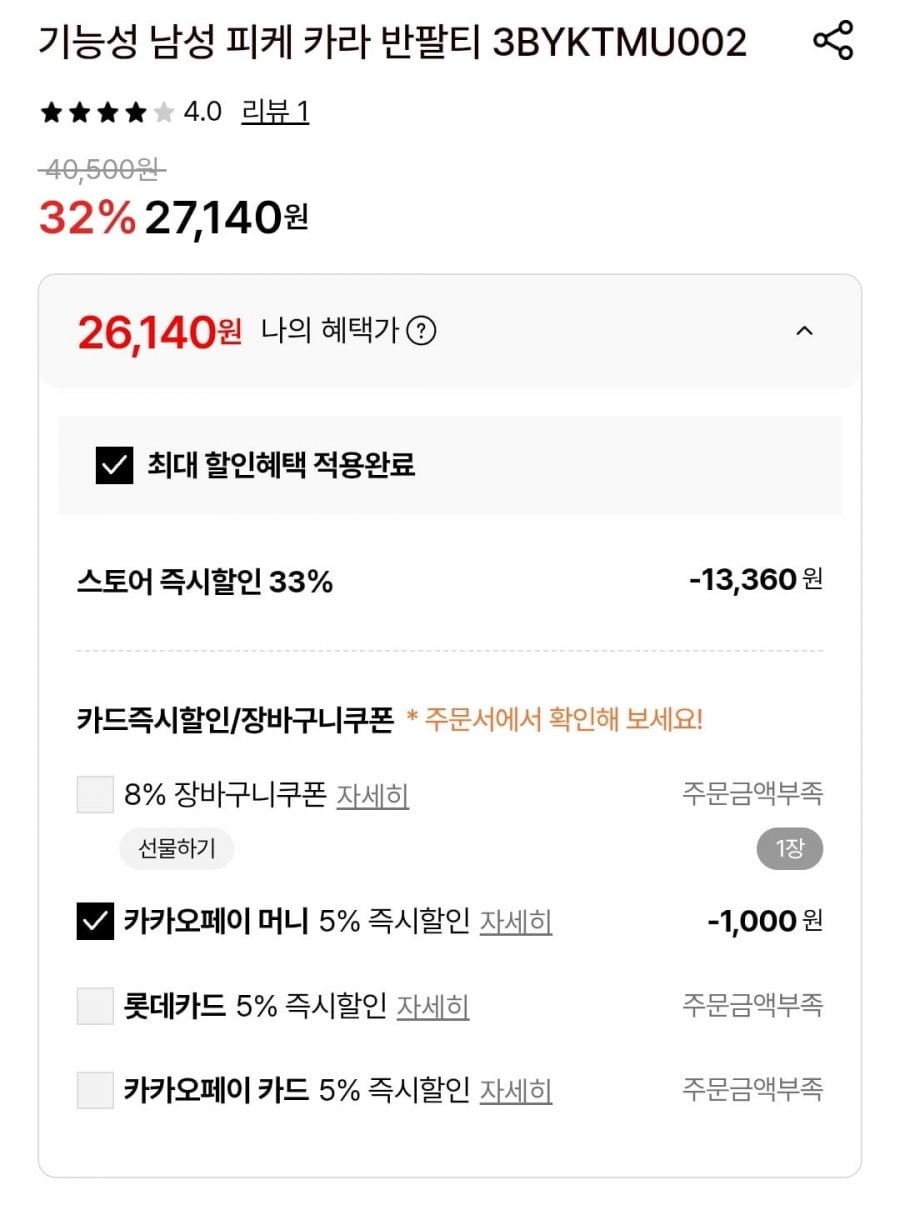The width and height of the screenshot is (900, 1210).
Task: Select the 롯데카드 5% 즉시할인 checkbox
Action: pyautogui.click(x=96, y=1005)
